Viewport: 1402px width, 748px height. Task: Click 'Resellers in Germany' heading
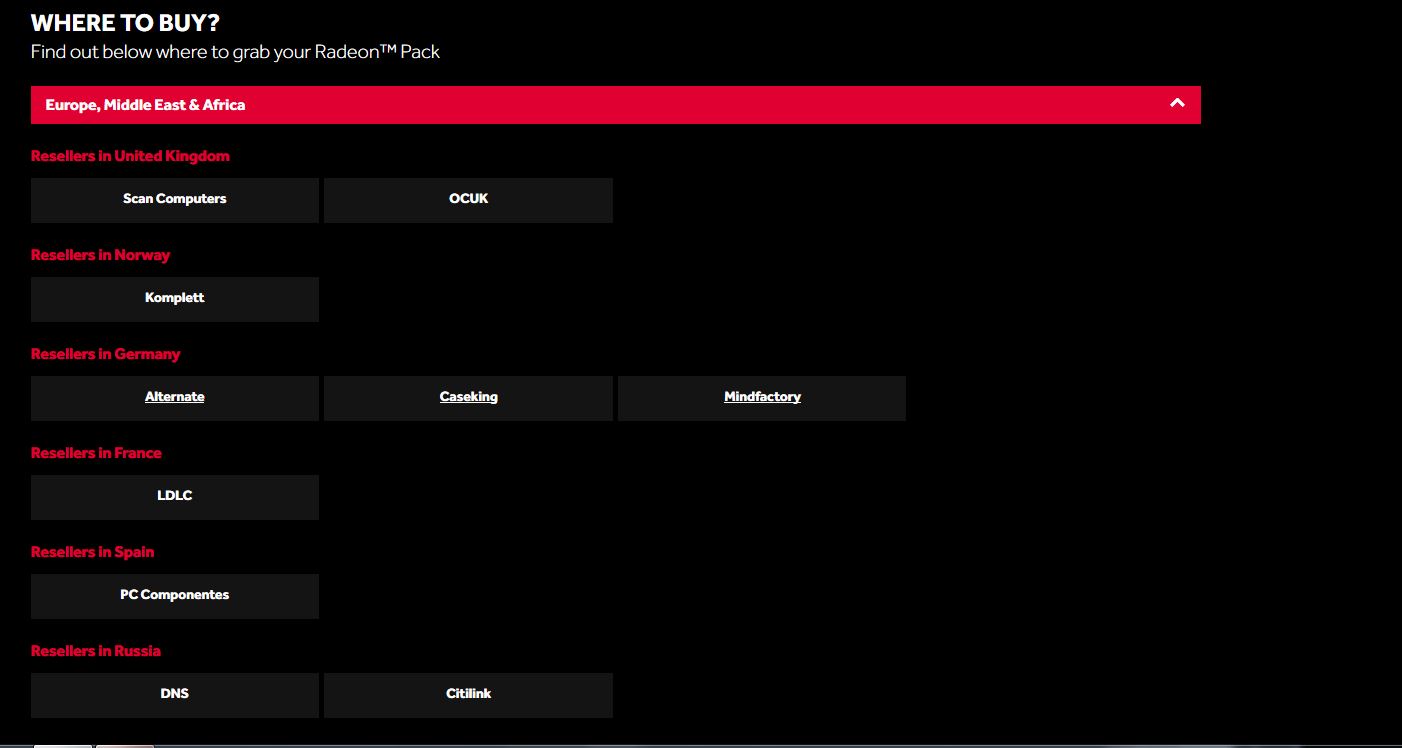point(105,354)
